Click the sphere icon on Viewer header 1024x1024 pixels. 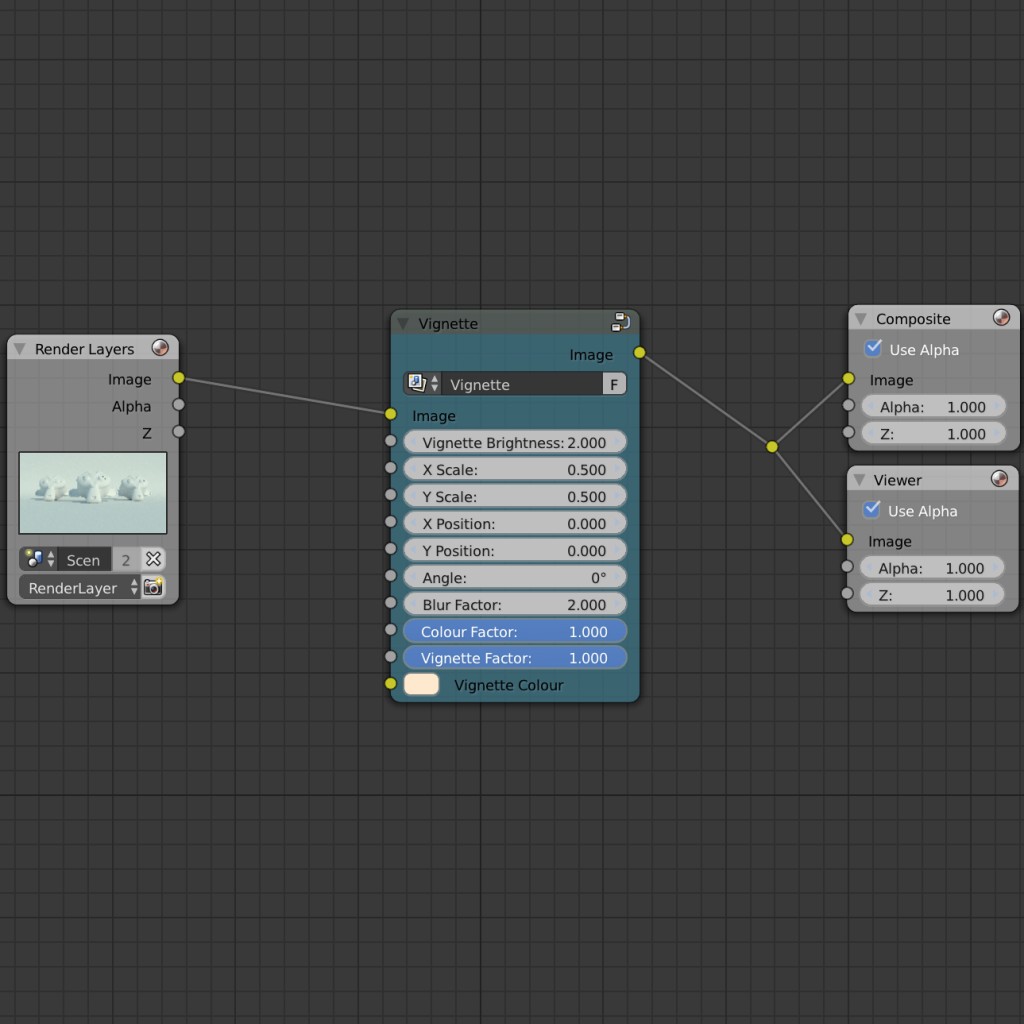[999, 479]
